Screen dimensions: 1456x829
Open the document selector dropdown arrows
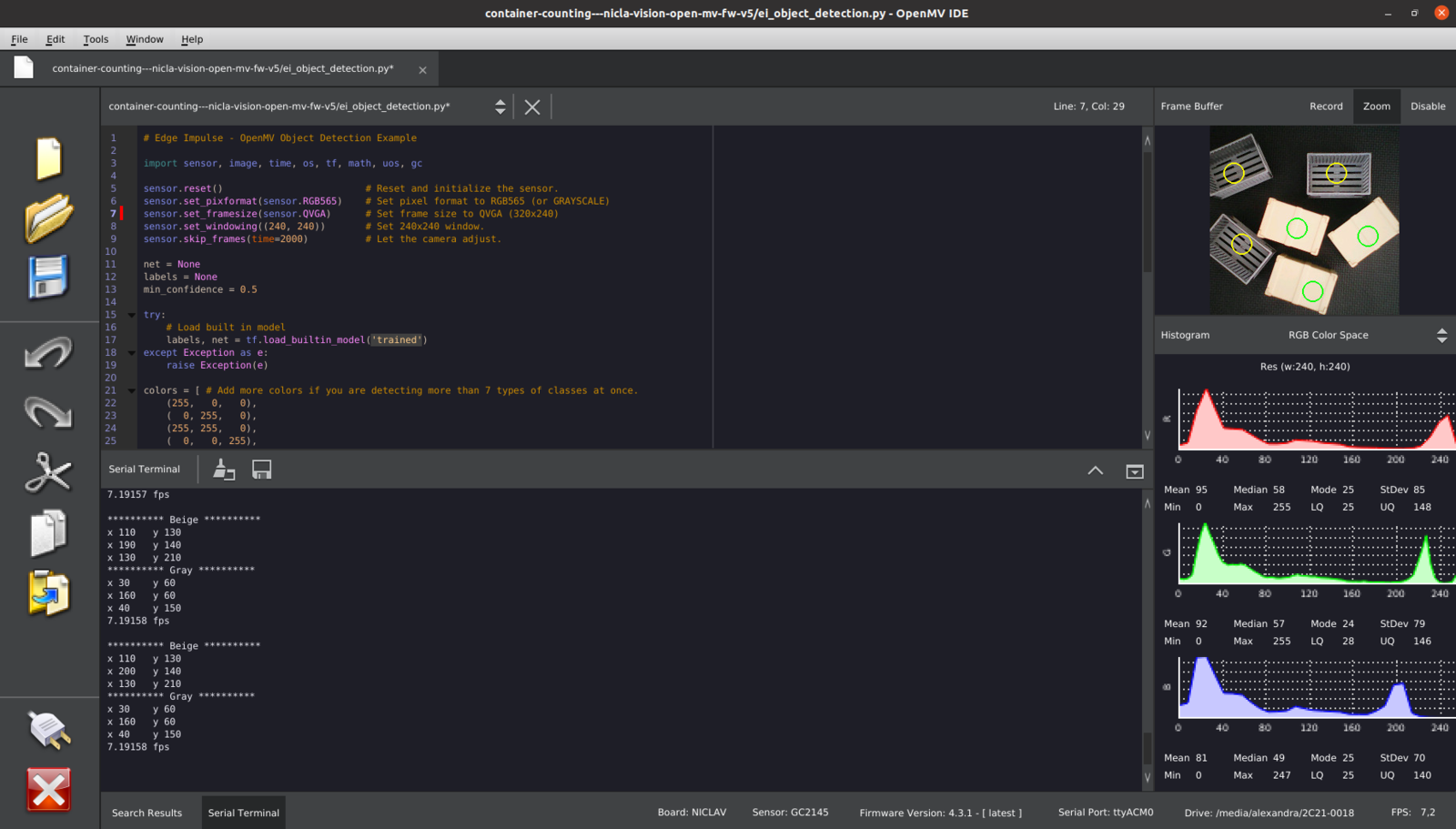(x=500, y=106)
